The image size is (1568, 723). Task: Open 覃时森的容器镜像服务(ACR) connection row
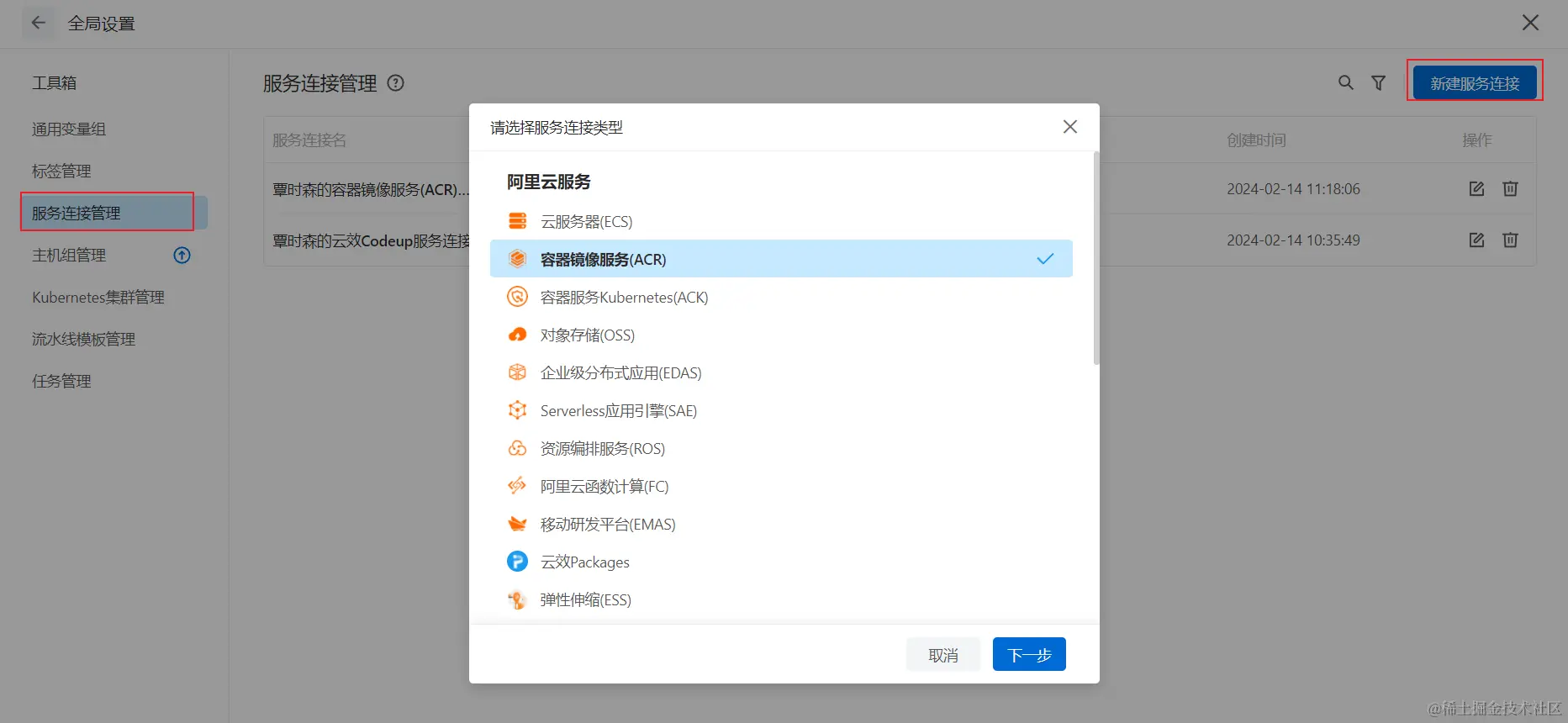[x=371, y=189]
